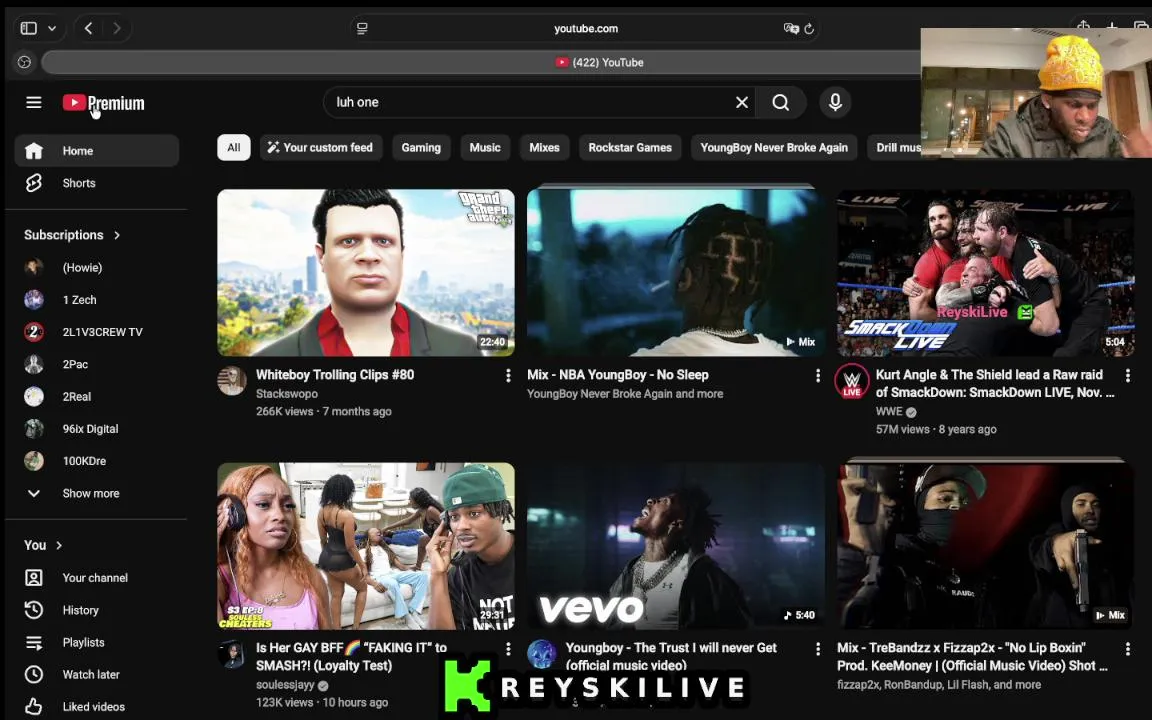Clear the search text with X
Screen dimensions: 1152x720
pos(742,103)
